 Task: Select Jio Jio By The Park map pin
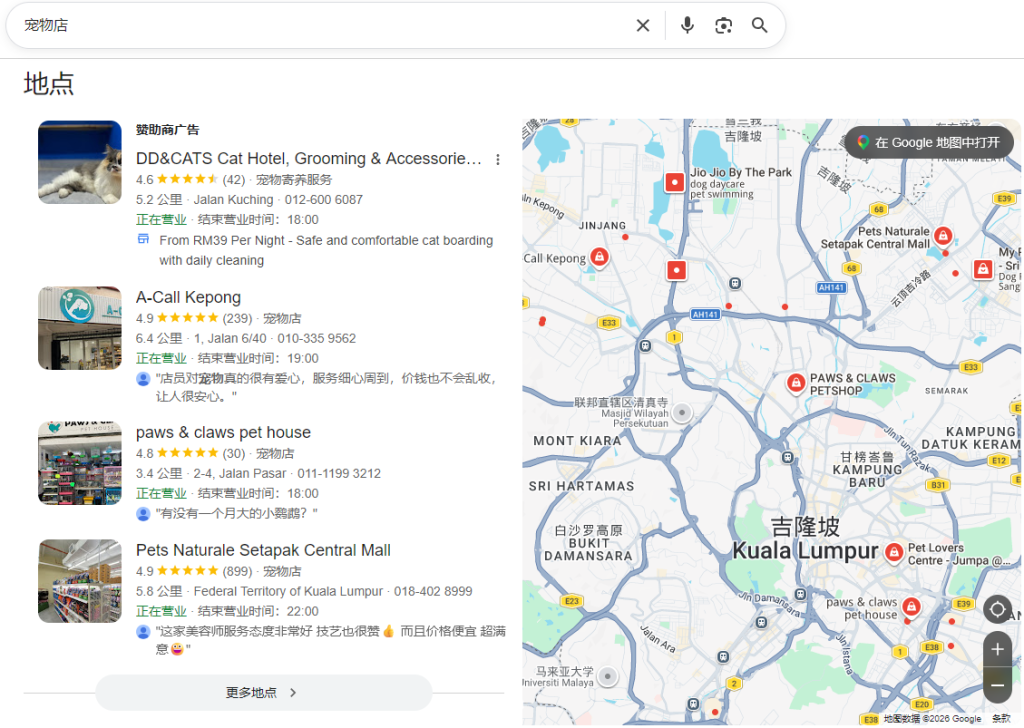[674, 182]
